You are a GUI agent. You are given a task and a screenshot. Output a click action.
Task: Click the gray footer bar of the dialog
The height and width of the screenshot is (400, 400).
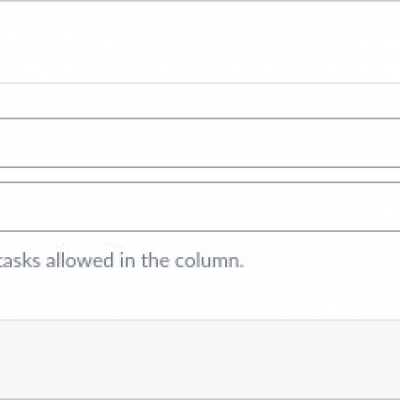200,359
